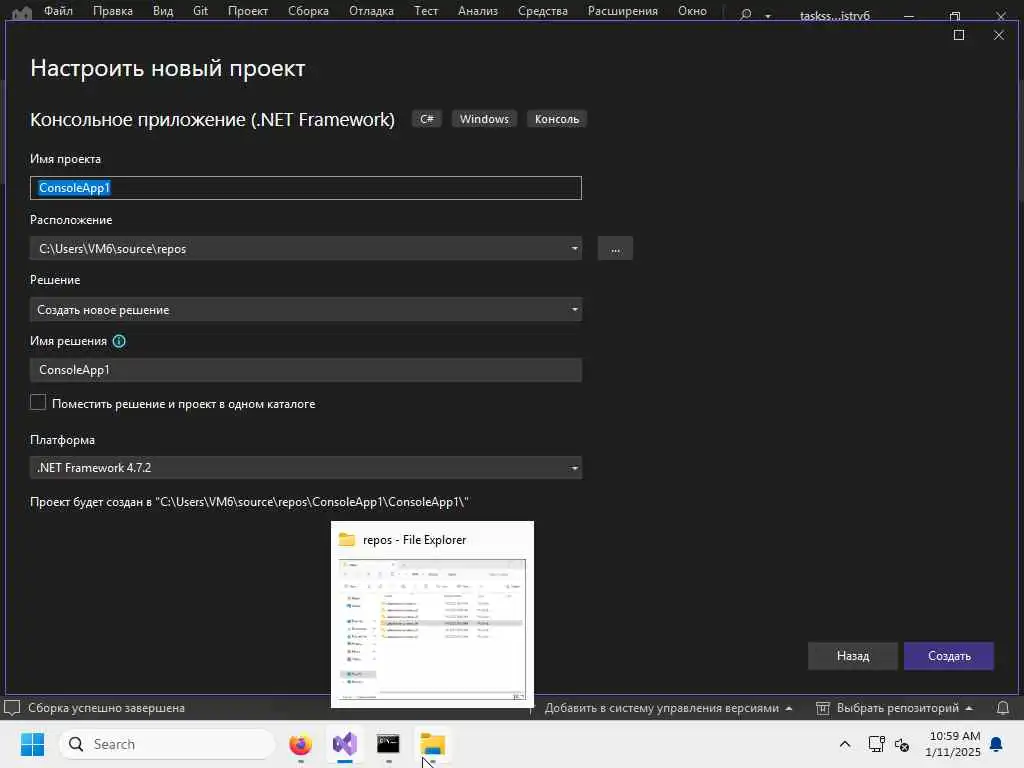Click the network display tray icon
1024x768 pixels.
pos(876,744)
